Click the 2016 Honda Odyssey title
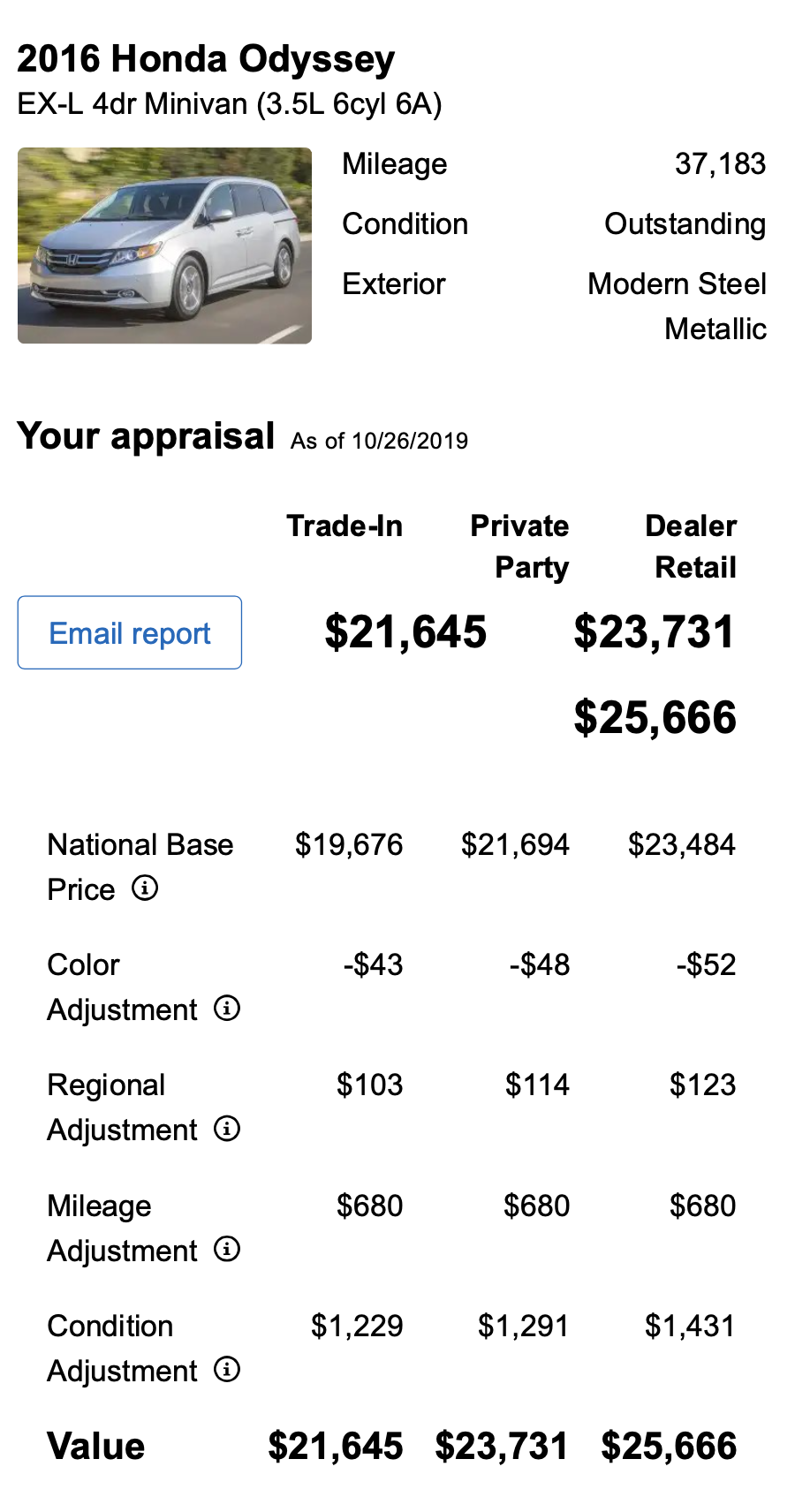The image size is (795, 1512). pyautogui.click(x=206, y=59)
